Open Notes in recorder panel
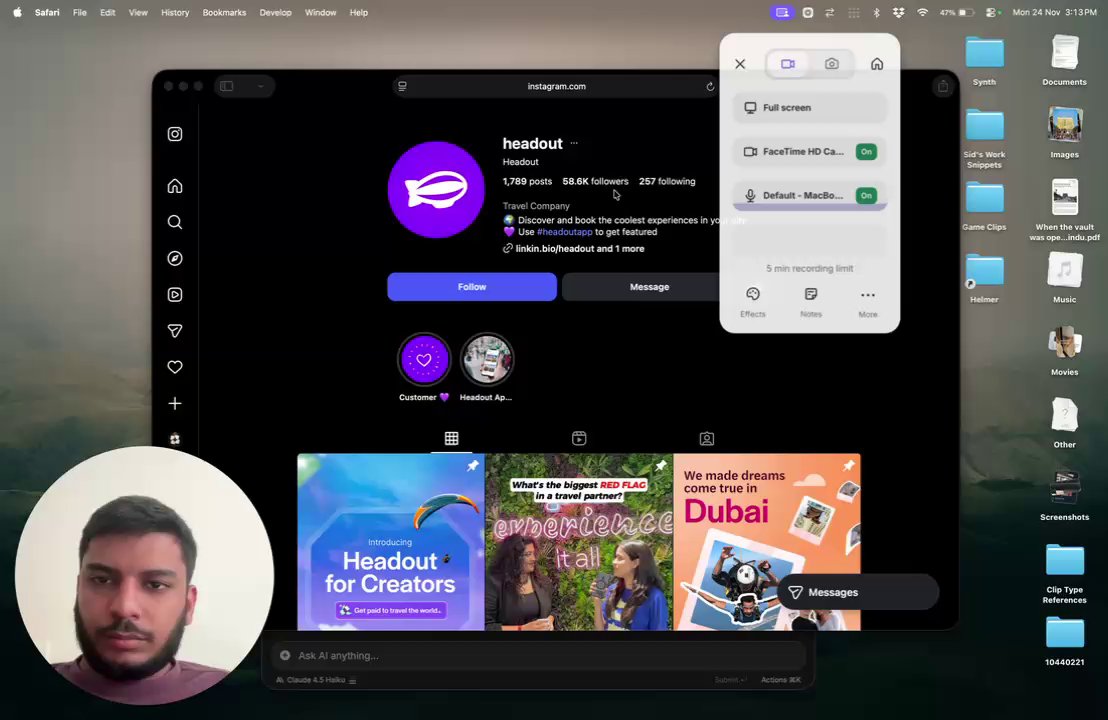The width and height of the screenshot is (1108, 720). click(x=811, y=302)
